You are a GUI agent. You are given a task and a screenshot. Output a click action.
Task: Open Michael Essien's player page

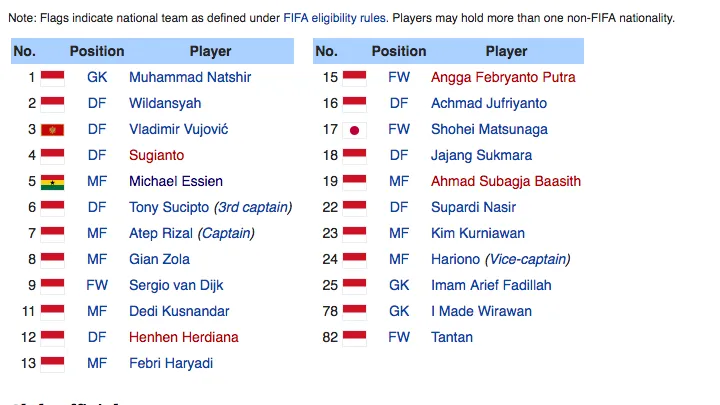(x=176, y=181)
